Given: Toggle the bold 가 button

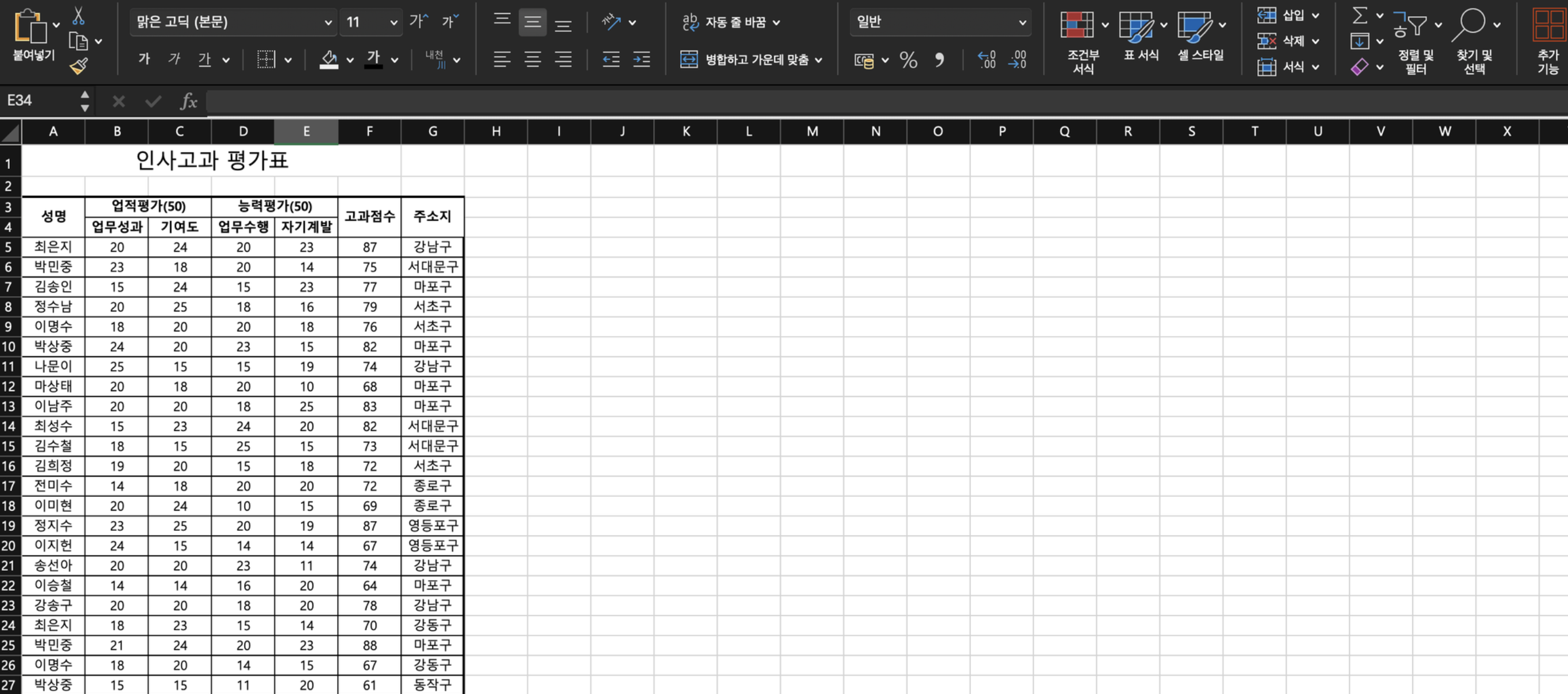Looking at the screenshot, I should (144, 59).
